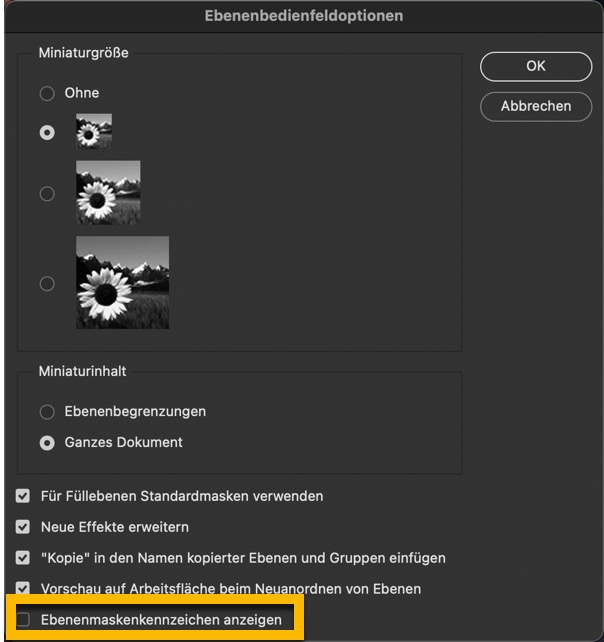This screenshot has width=604, height=642.
Task: Click the Abbrechen button
Action: click(536, 106)
